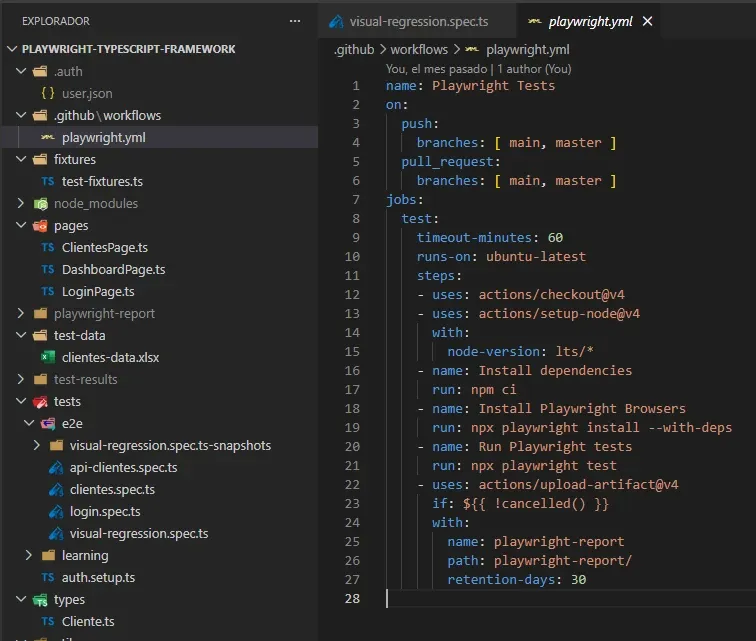Collapse PLAYWRIGHT-TYPESCRIPT-FRAMEWORK root section
Viewport: 756px width, 641px height.
(13, 49)
